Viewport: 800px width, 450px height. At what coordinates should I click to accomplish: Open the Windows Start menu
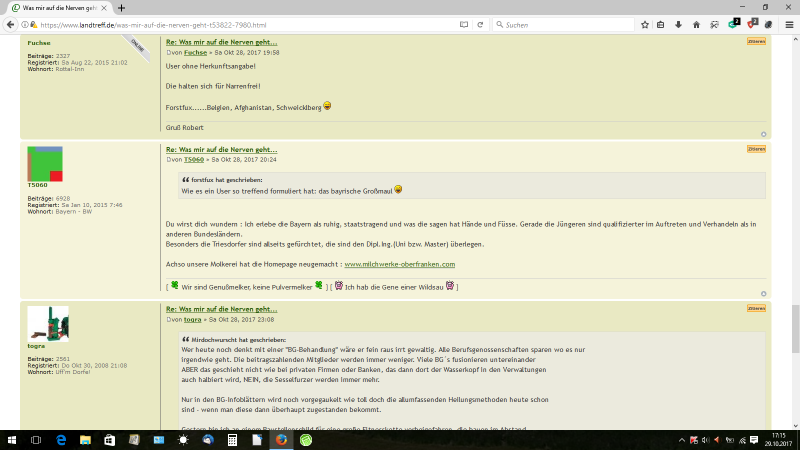(11, 440)
